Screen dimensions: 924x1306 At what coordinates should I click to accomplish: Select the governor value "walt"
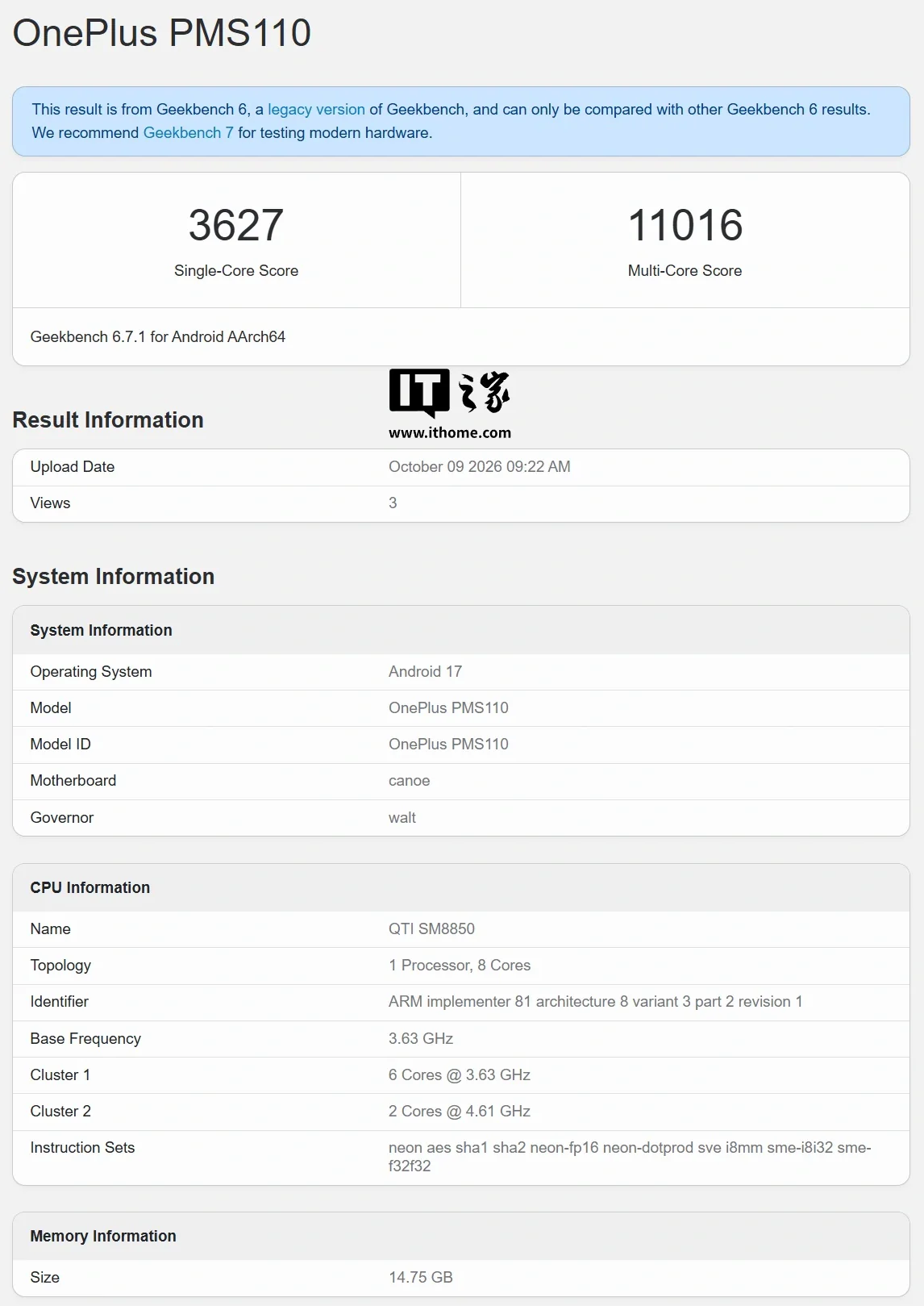pyautogui.click(x=402, y=818)
